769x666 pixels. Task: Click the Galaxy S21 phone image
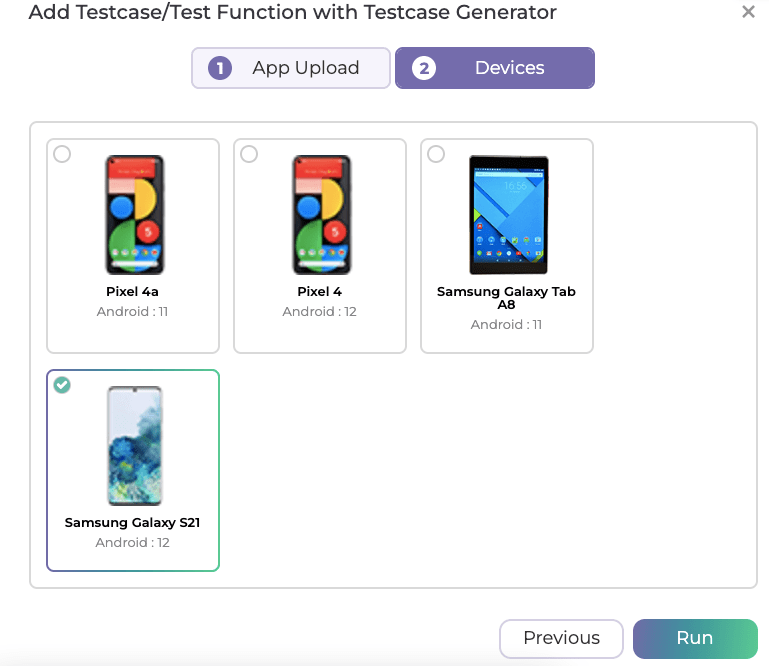pos(134,446)
